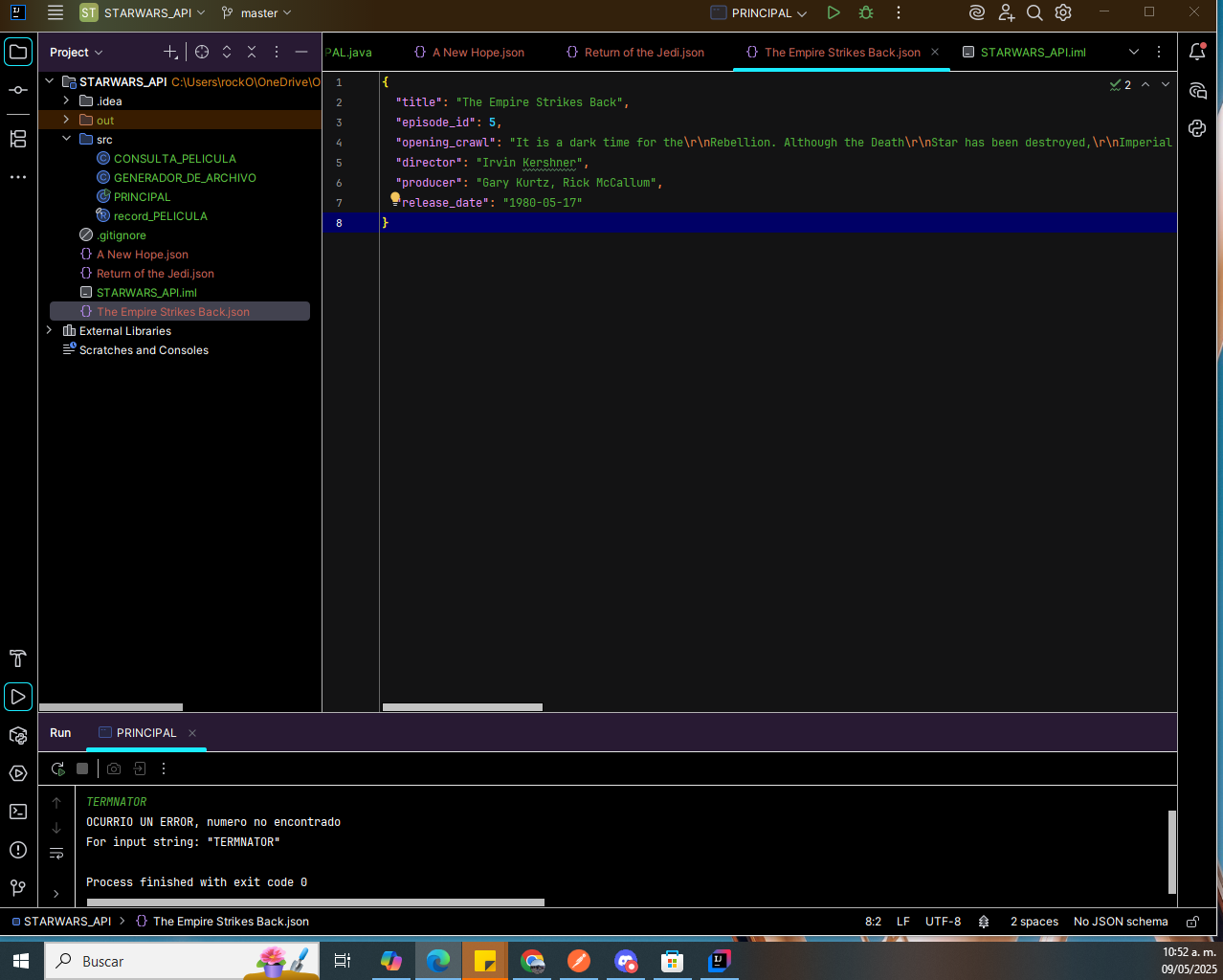Click 2 spaces indent widget
The height and width of the screenshot is (980, 1223).
(x=1034, y=922)
